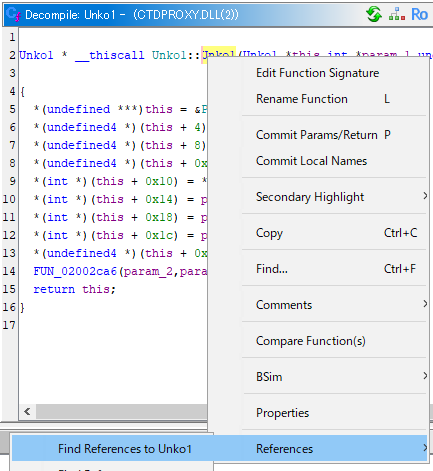Click 'return this;' on line 15
This screenshot has width=433, height=471.
[74, 289]
